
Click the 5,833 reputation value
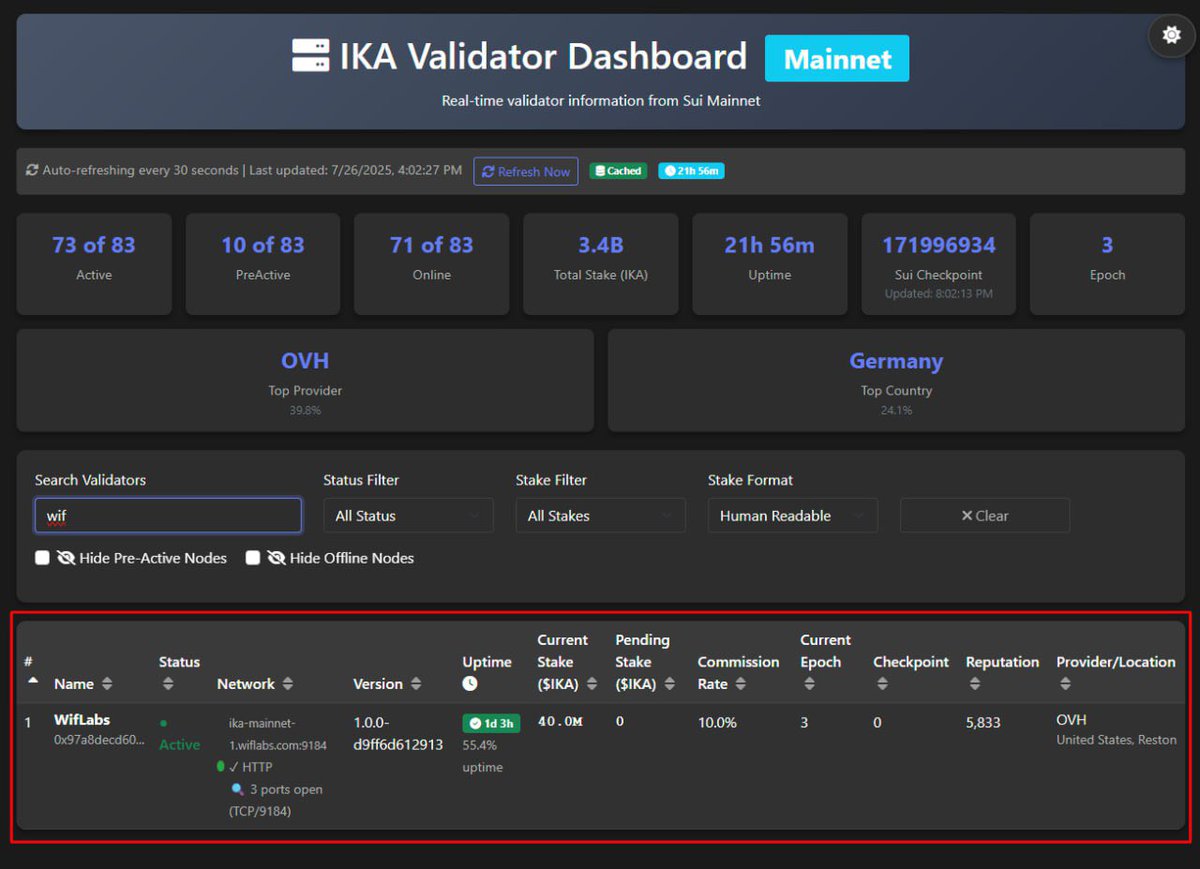983,722
